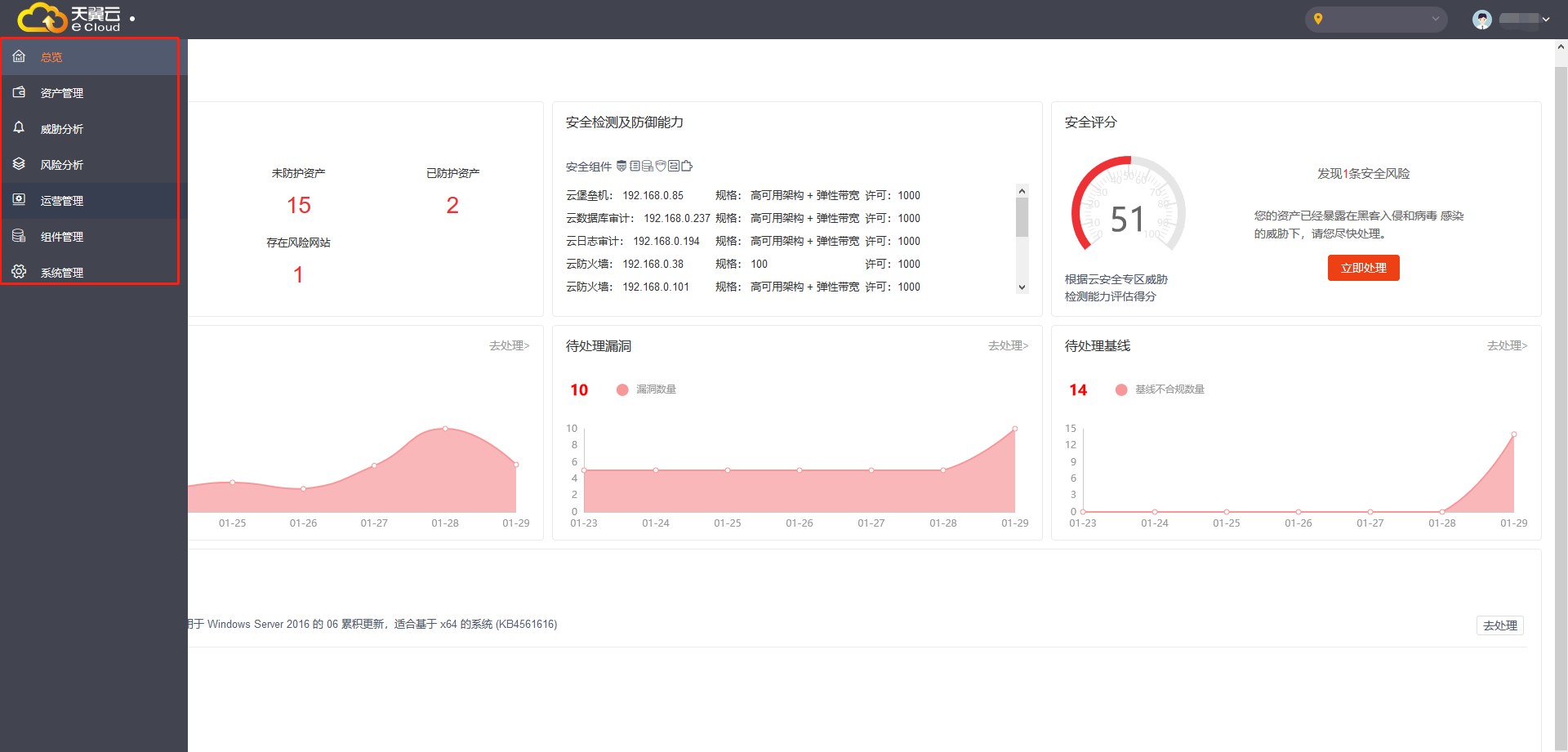Click the 天翼云 eCloud logo
1568x752 pixels.
(x=69, y=18)
